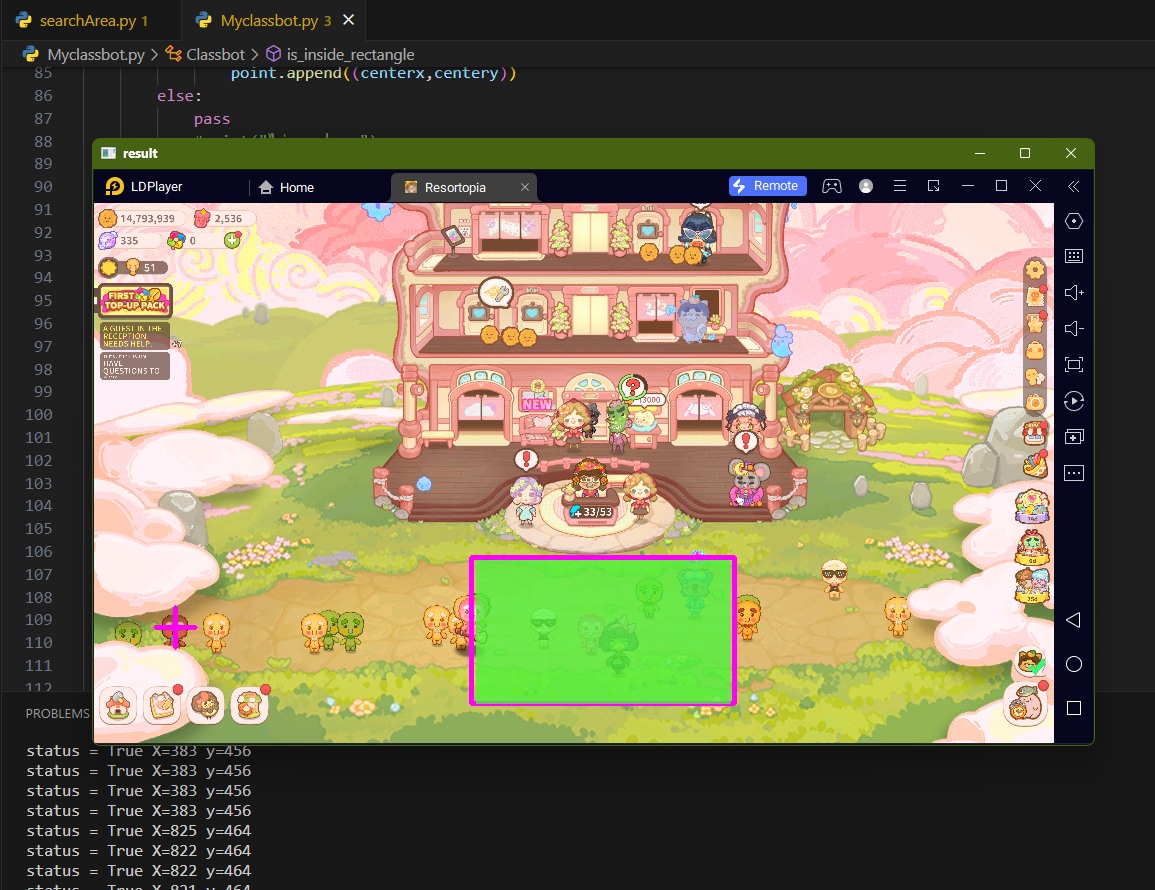Increase emulator volume in LDPlayer sidebar
The height and width of the screenshot is (890, 1155).
pos(1074,292)
